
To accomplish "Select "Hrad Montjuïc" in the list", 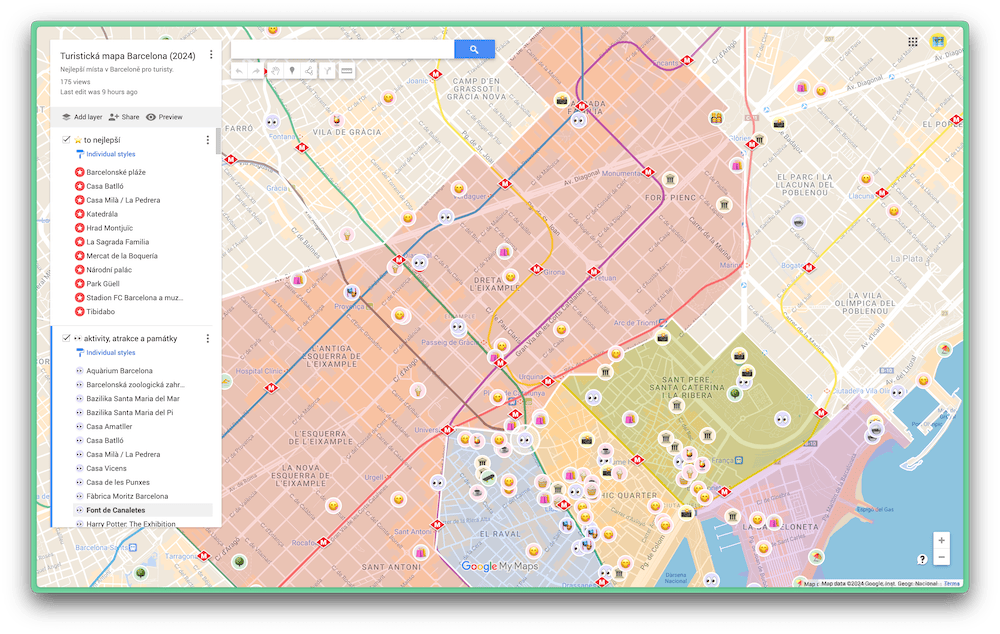I will (110, 228).
